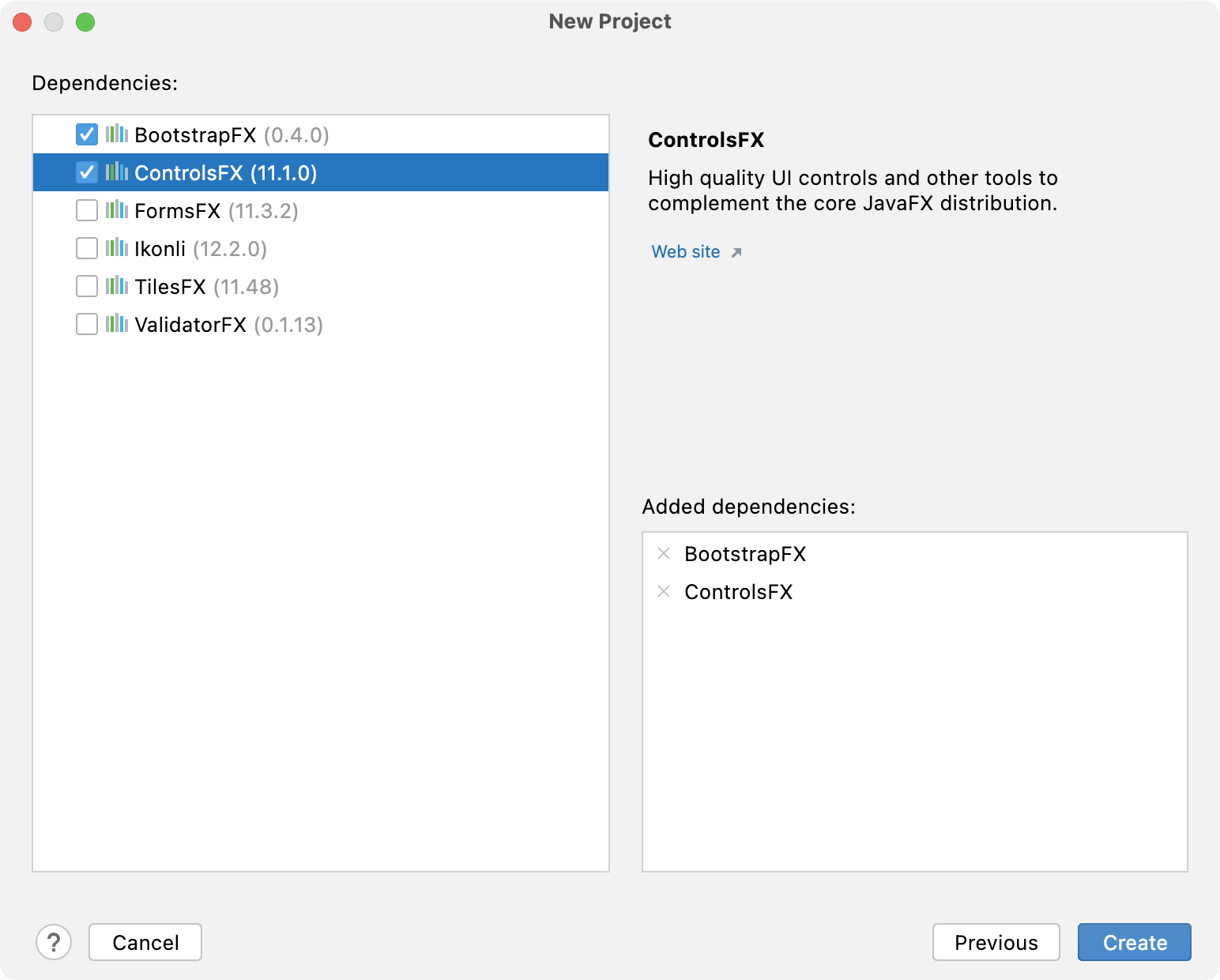Viewport: 1220px width, 980px height.
Task: Click the Cancel button
Action: (145, 942)
